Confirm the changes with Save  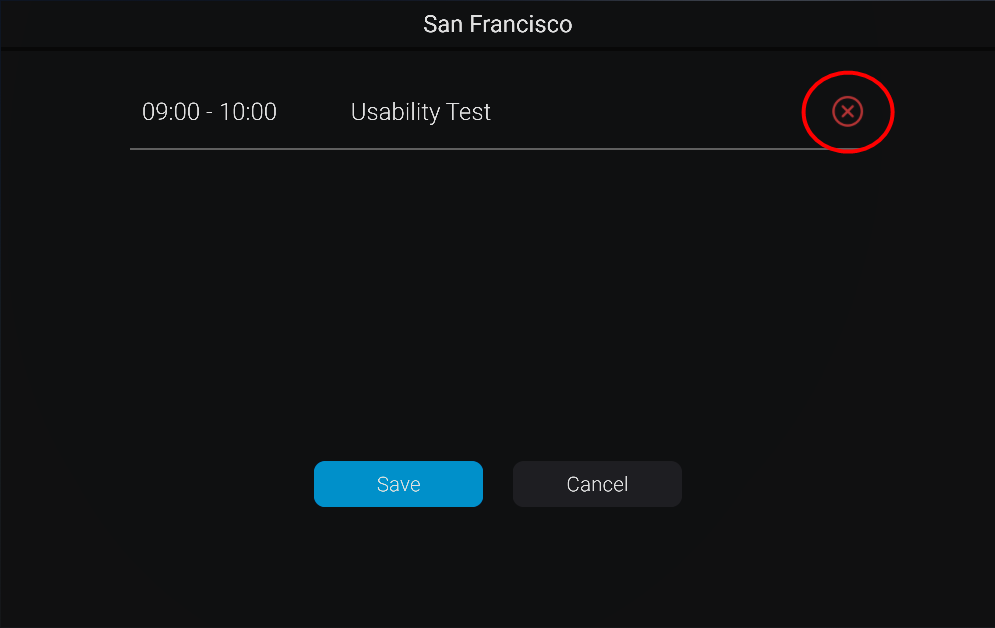point(399,484)
